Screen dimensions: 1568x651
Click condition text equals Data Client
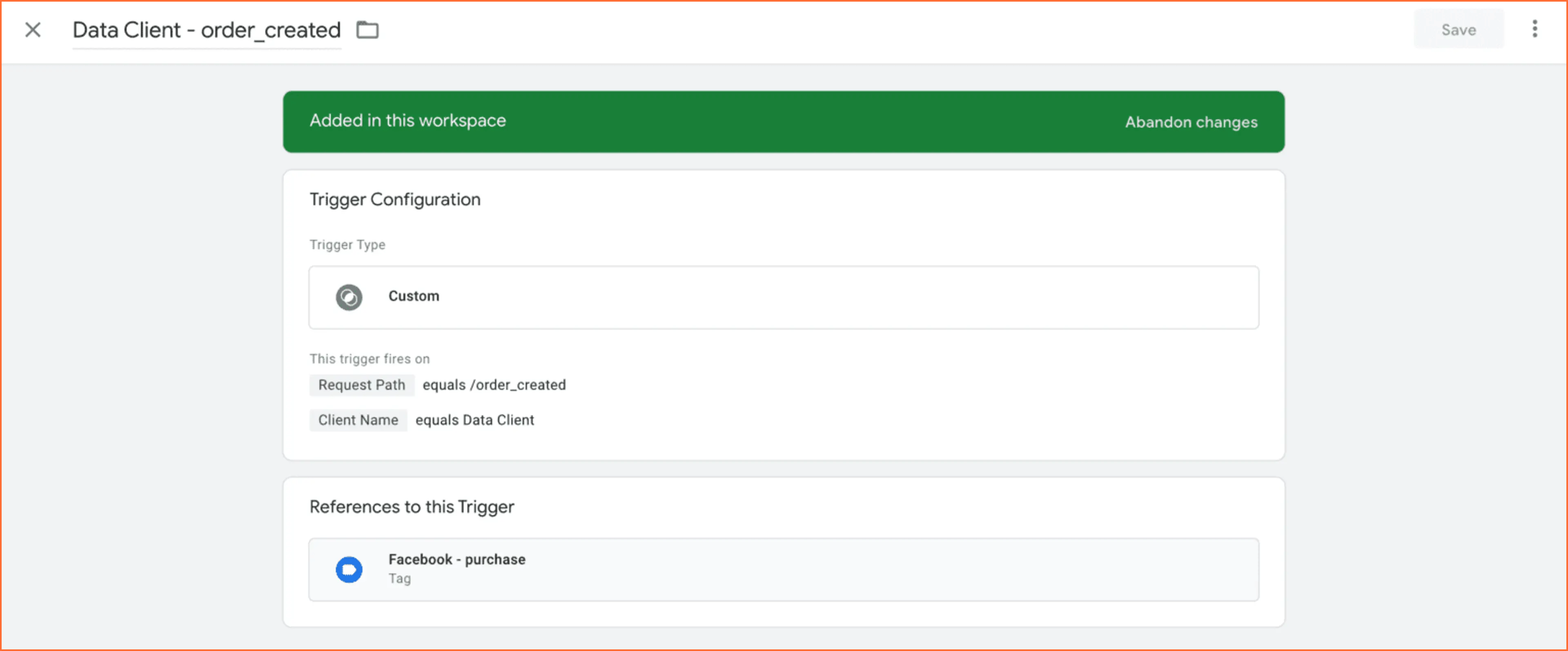[475, 420]
